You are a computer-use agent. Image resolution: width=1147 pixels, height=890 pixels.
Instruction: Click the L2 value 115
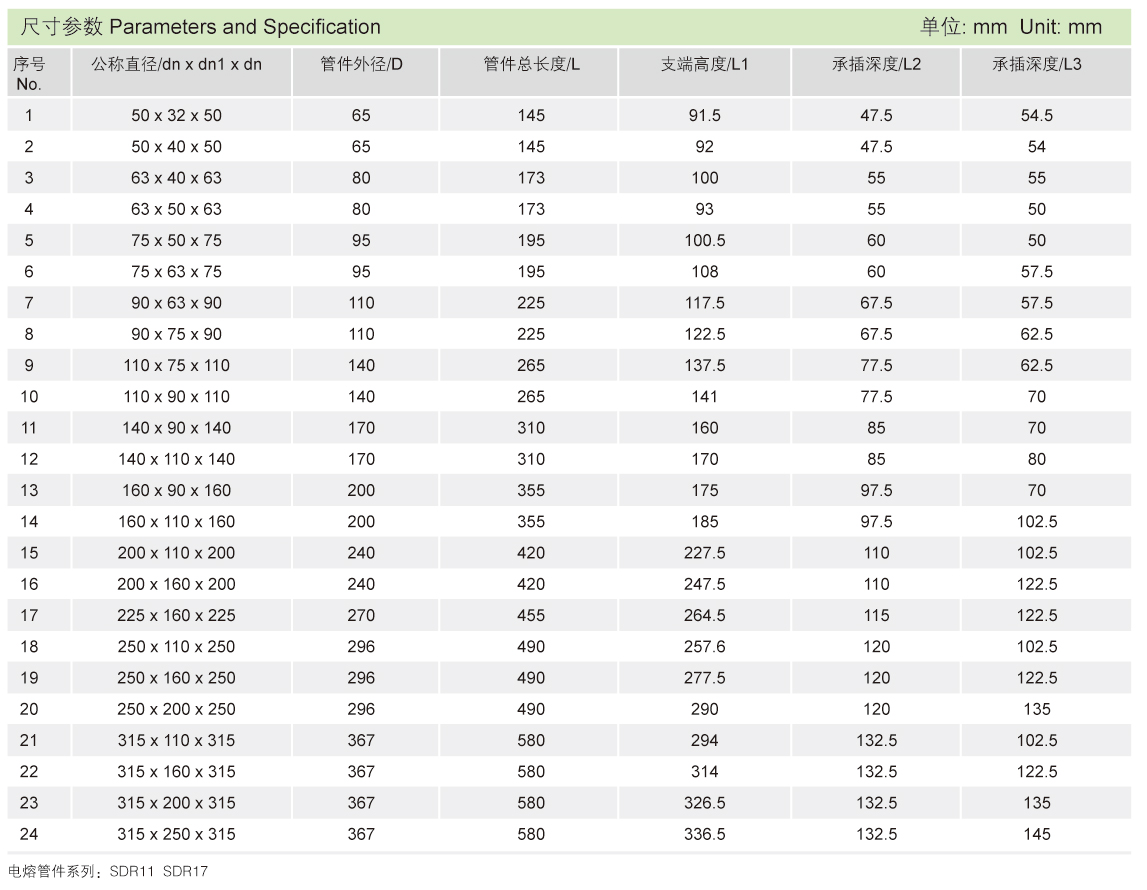tap(876, 615)
